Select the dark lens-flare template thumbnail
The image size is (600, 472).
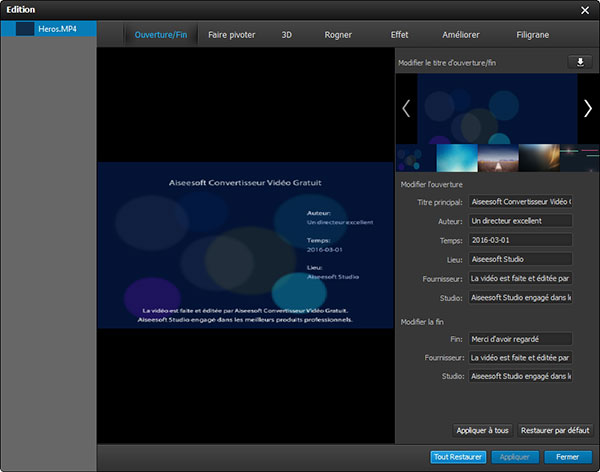[580, 158]
